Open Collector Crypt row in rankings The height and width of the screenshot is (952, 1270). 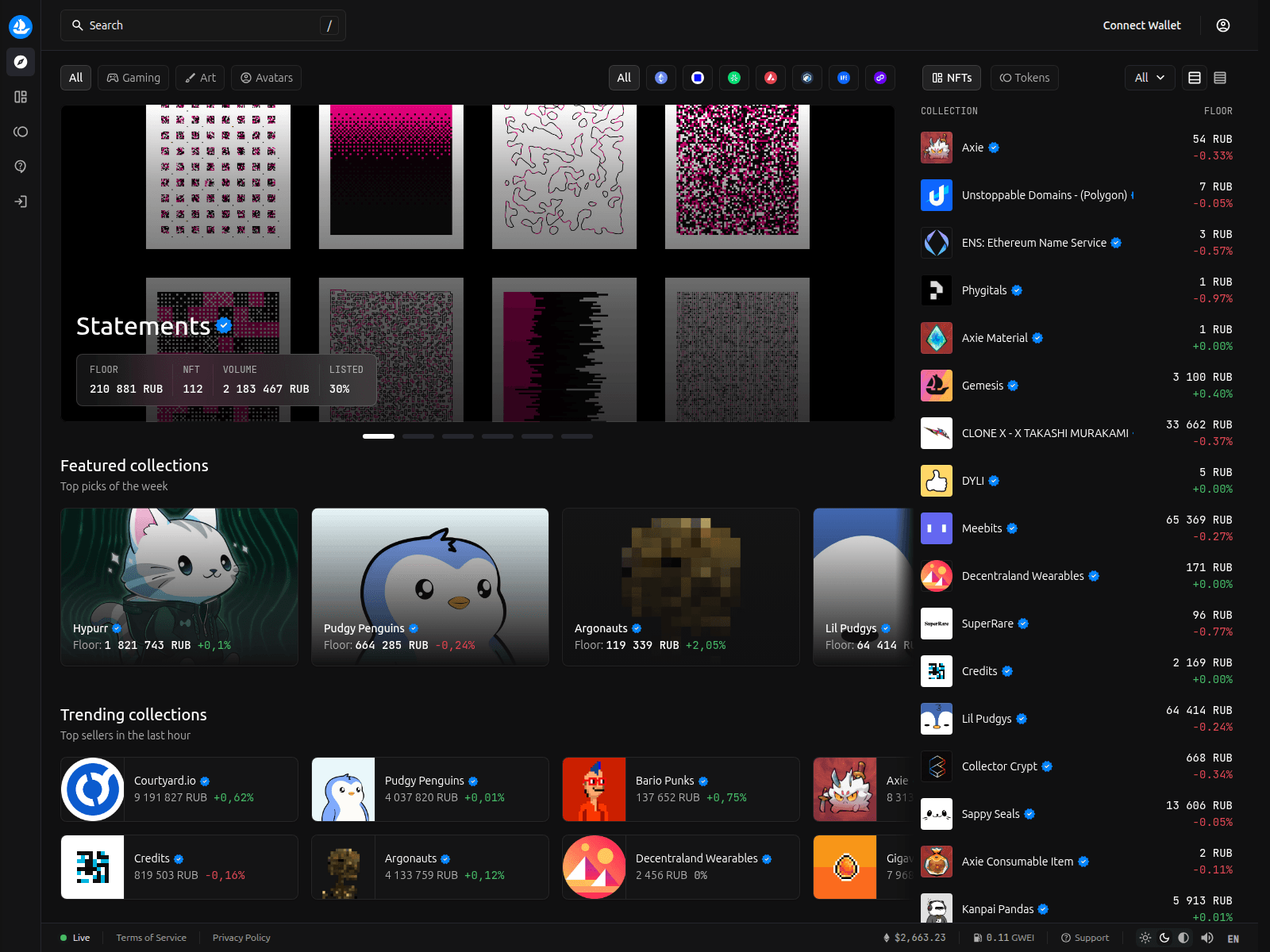pyautogui.click(x=1077, y=766)
